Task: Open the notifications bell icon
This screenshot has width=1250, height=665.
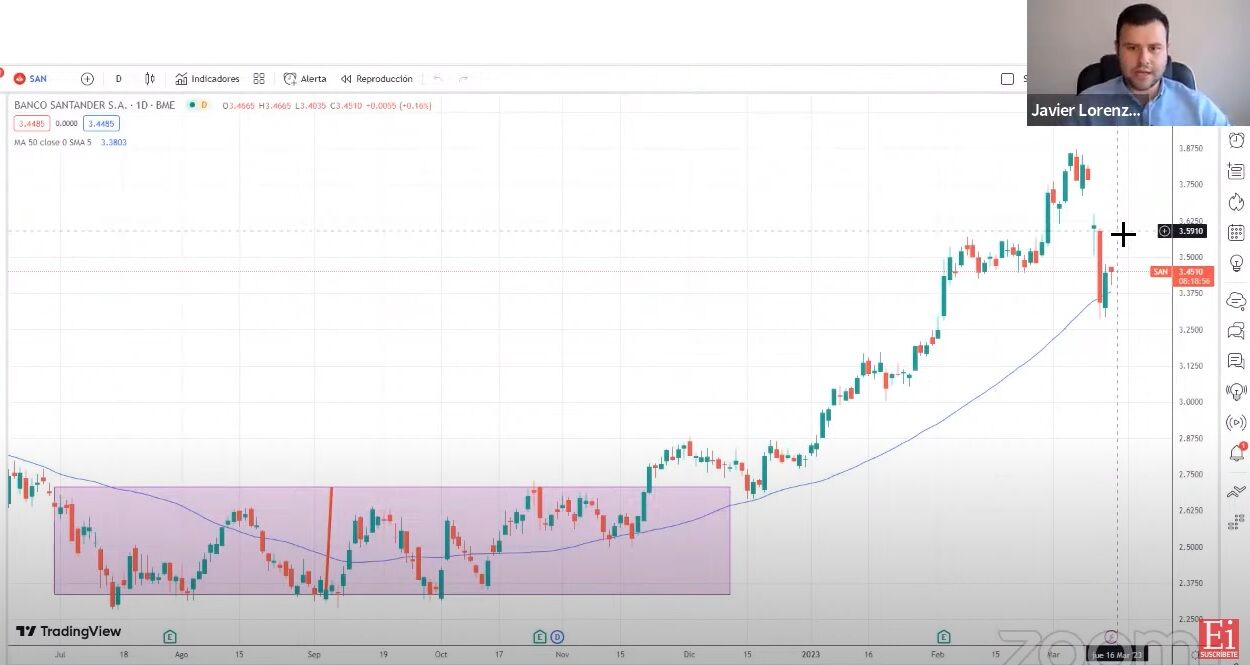Action: pos(1236,454)
